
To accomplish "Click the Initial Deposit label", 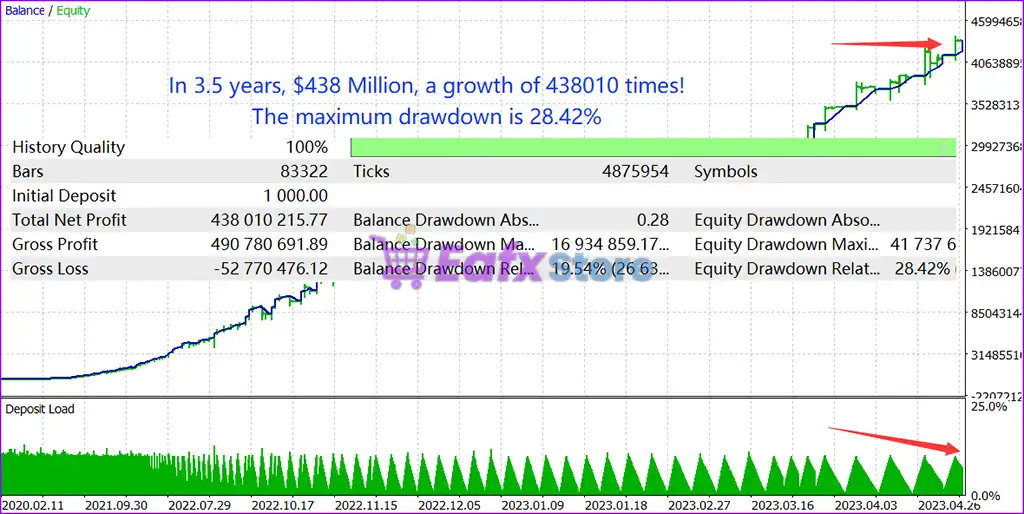I will coord(64,196).
